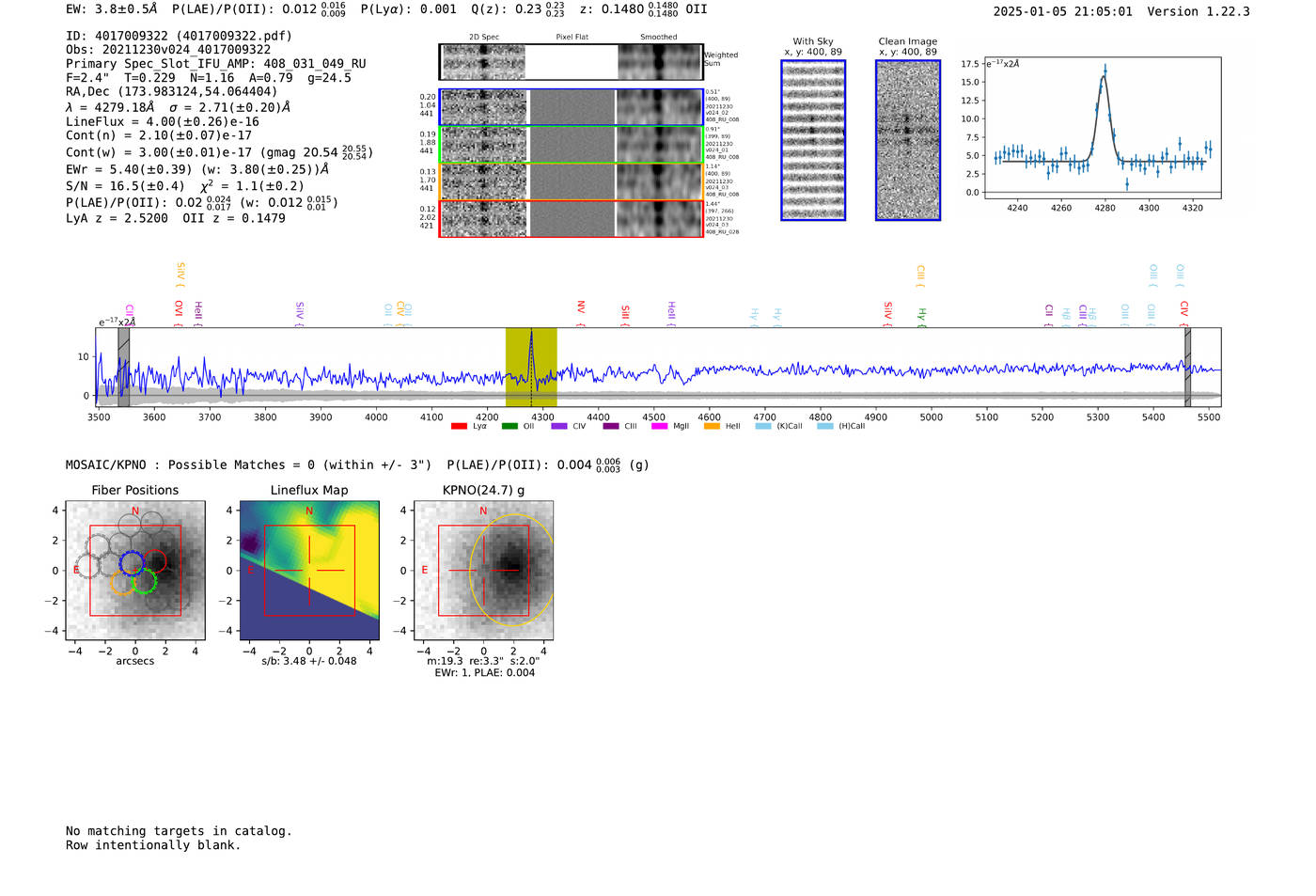Click the MOSAIC/KPNO Possible Matches heading
The height and width of the screenshot is (896, 1316).
(248, 465)
